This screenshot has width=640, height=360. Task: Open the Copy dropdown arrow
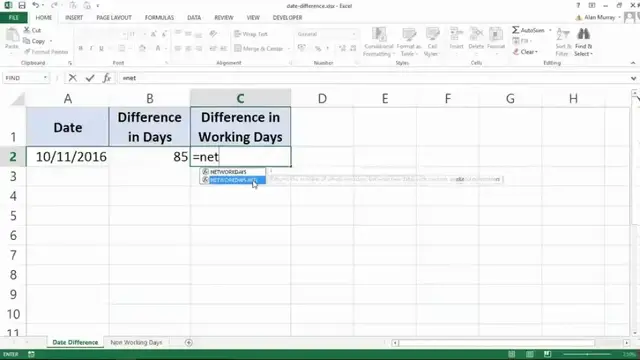(x=51, y=41)
